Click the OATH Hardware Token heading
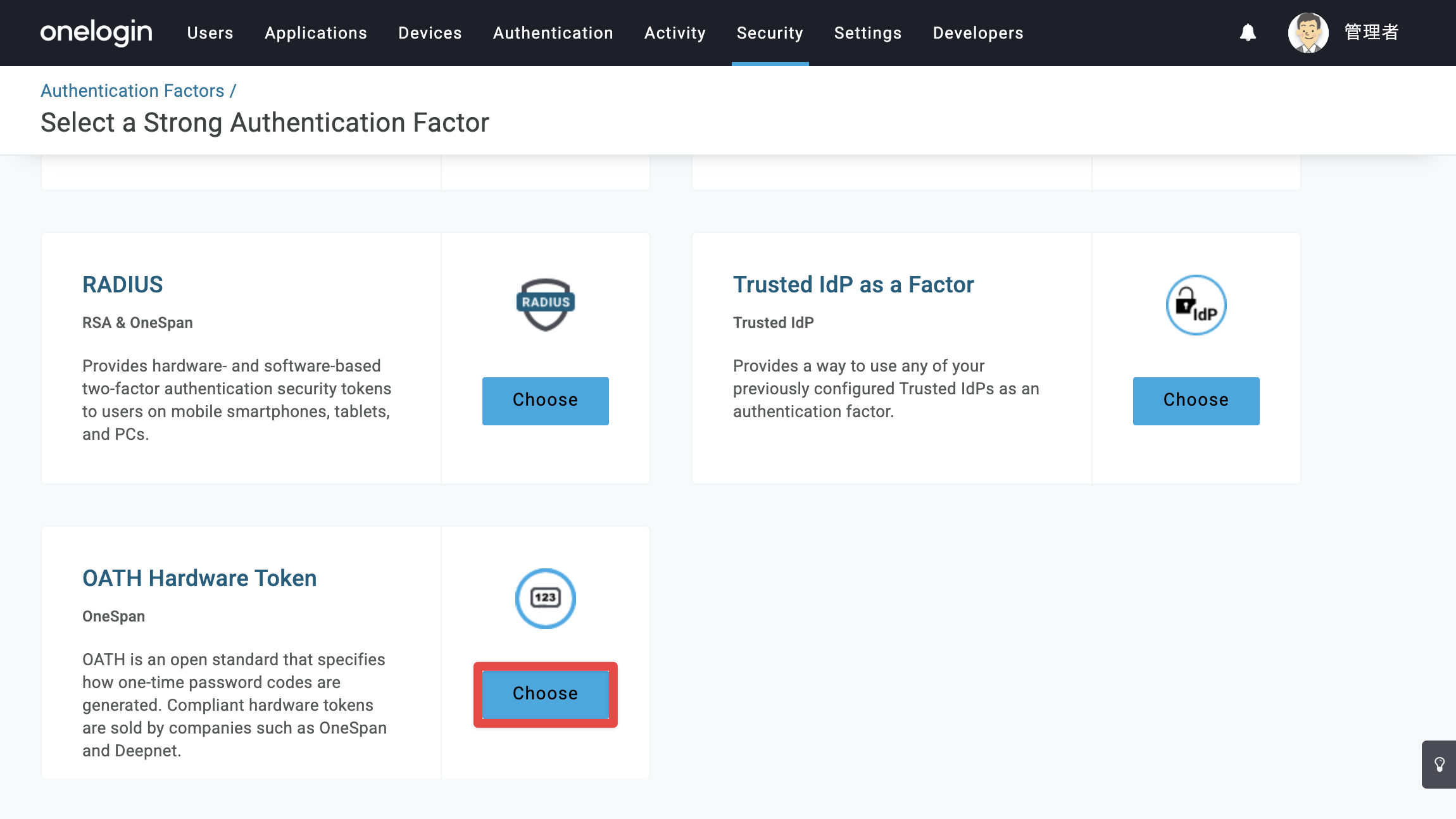Image resolution: width=1456 pixels, height=819 pixels. (199, 578)
